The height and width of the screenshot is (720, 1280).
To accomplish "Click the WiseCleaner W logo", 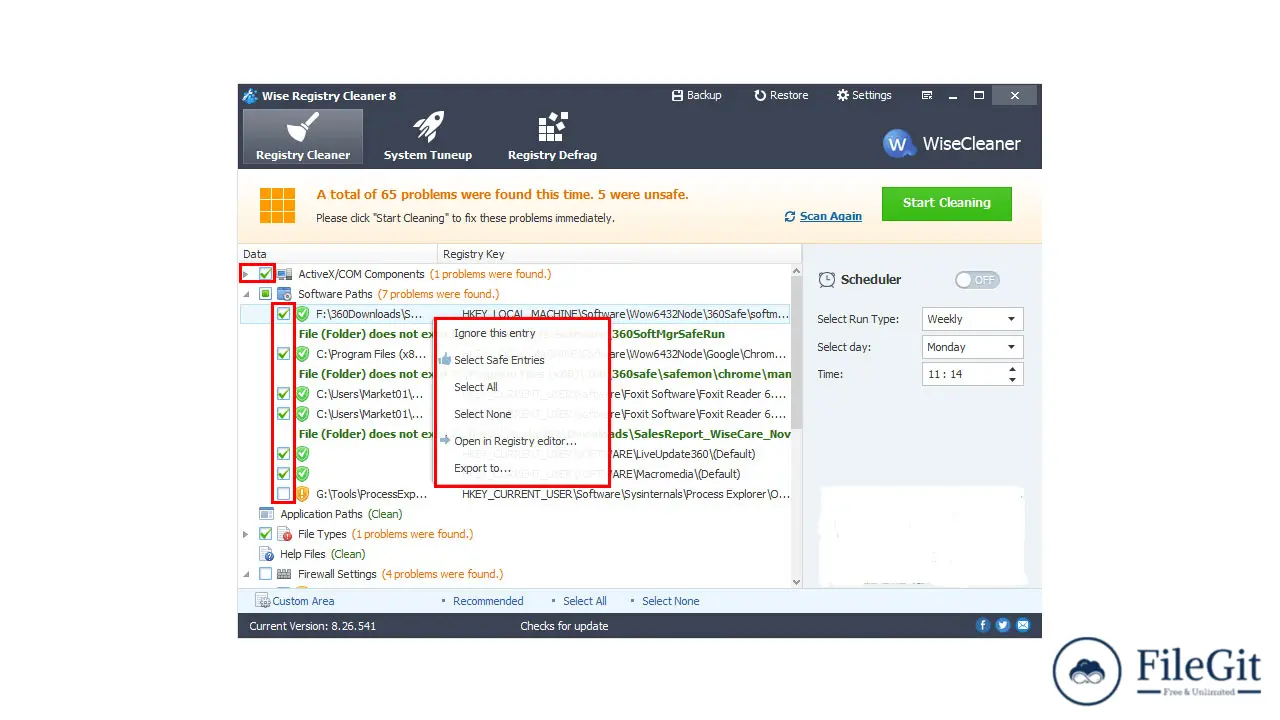I will [899, 144].
